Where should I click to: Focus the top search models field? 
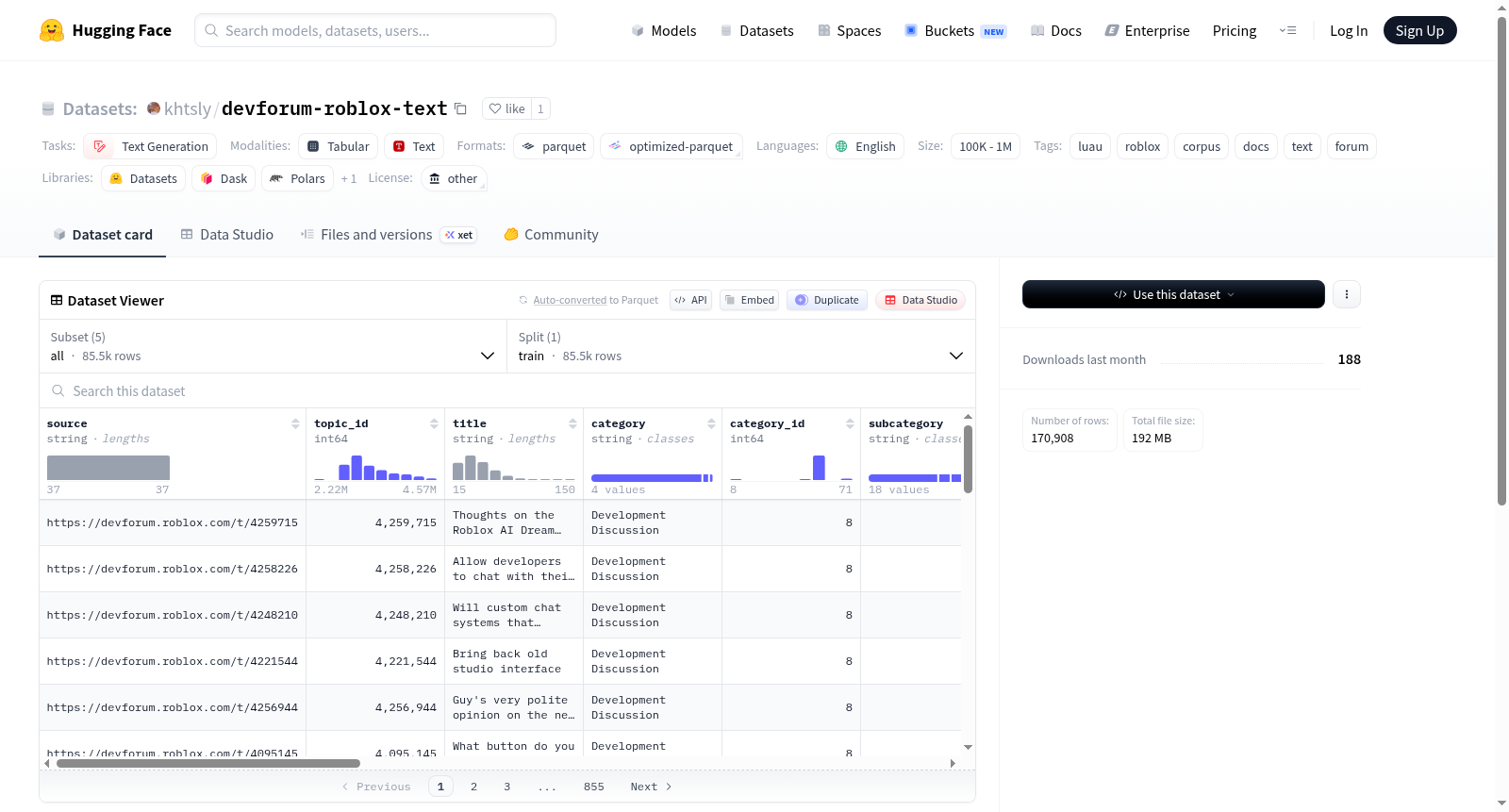(x=375, y=30)
